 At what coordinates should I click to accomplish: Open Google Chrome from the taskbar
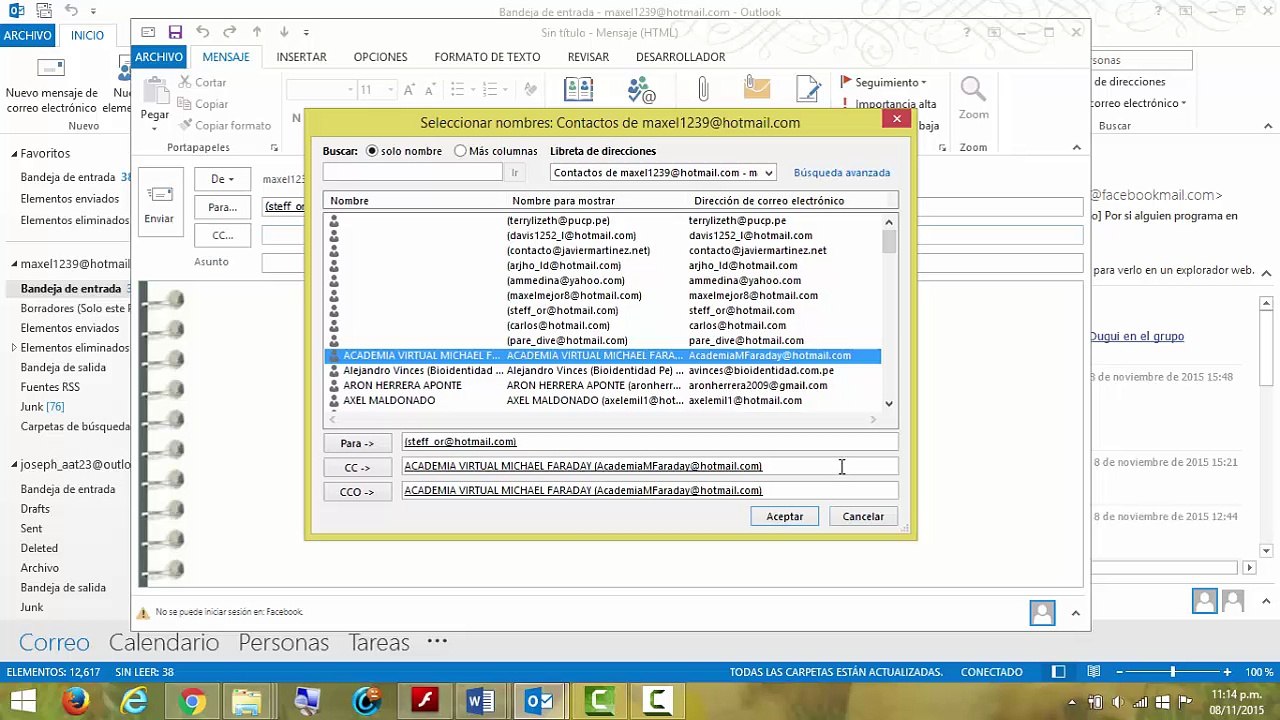pyautogui.click(x=192, y=701)
